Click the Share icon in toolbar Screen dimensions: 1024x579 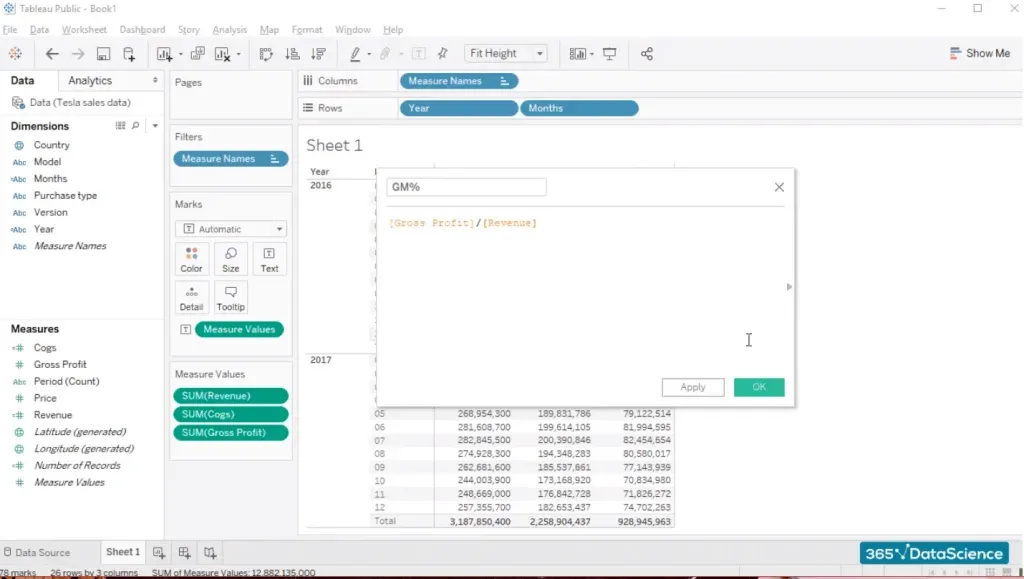646,54
